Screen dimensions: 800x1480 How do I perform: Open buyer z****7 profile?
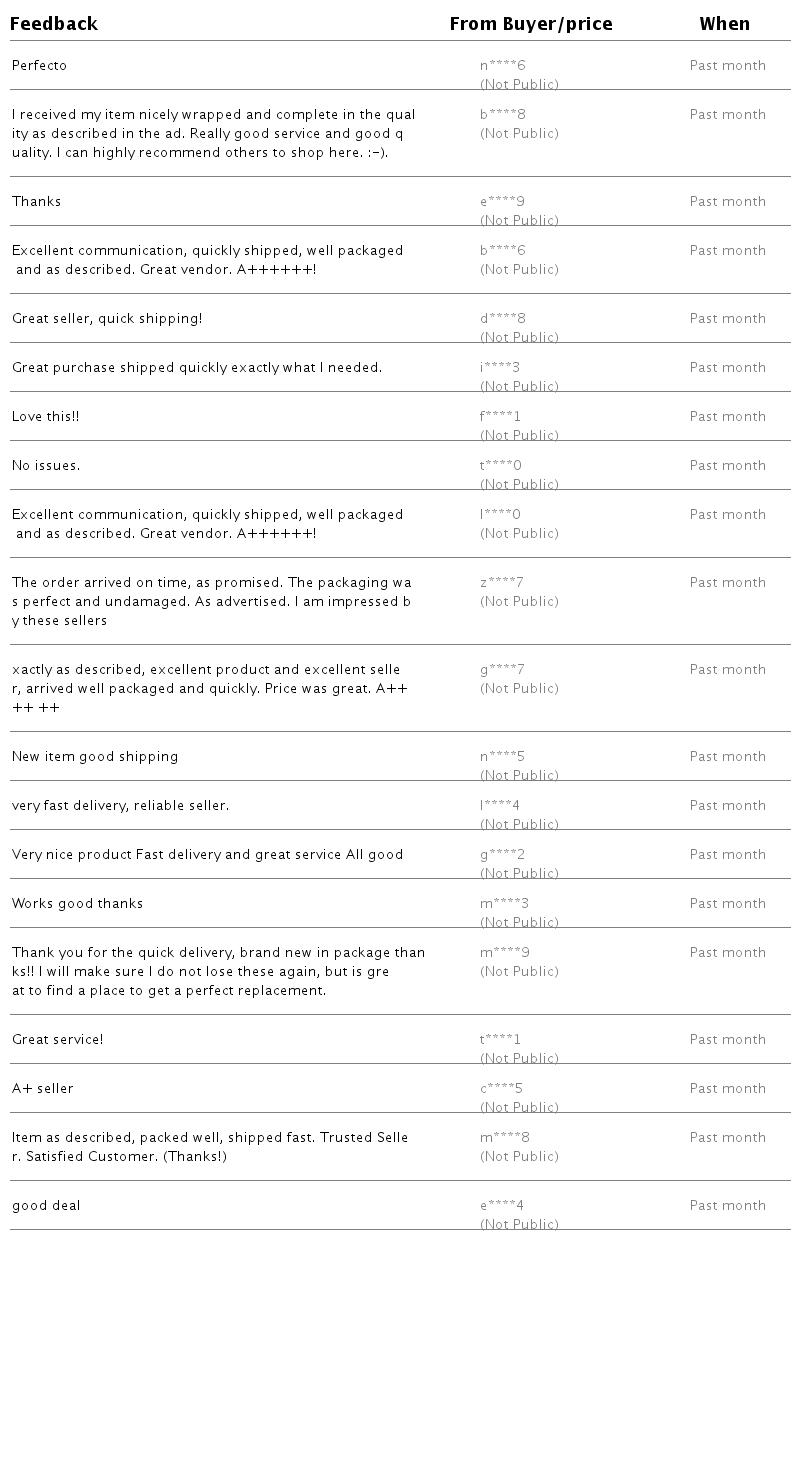tap(501, 583)
